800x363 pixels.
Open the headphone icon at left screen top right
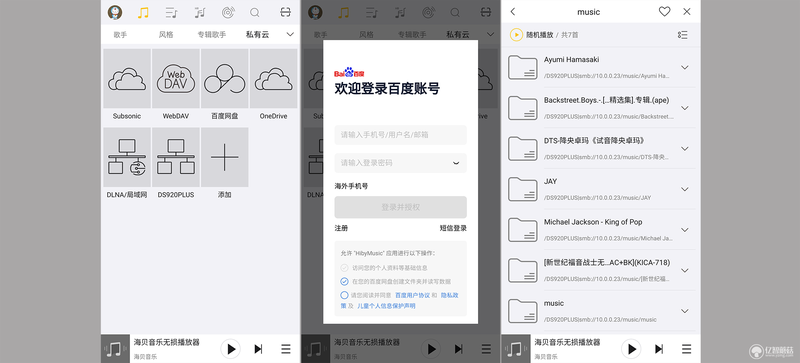point(286,13)
